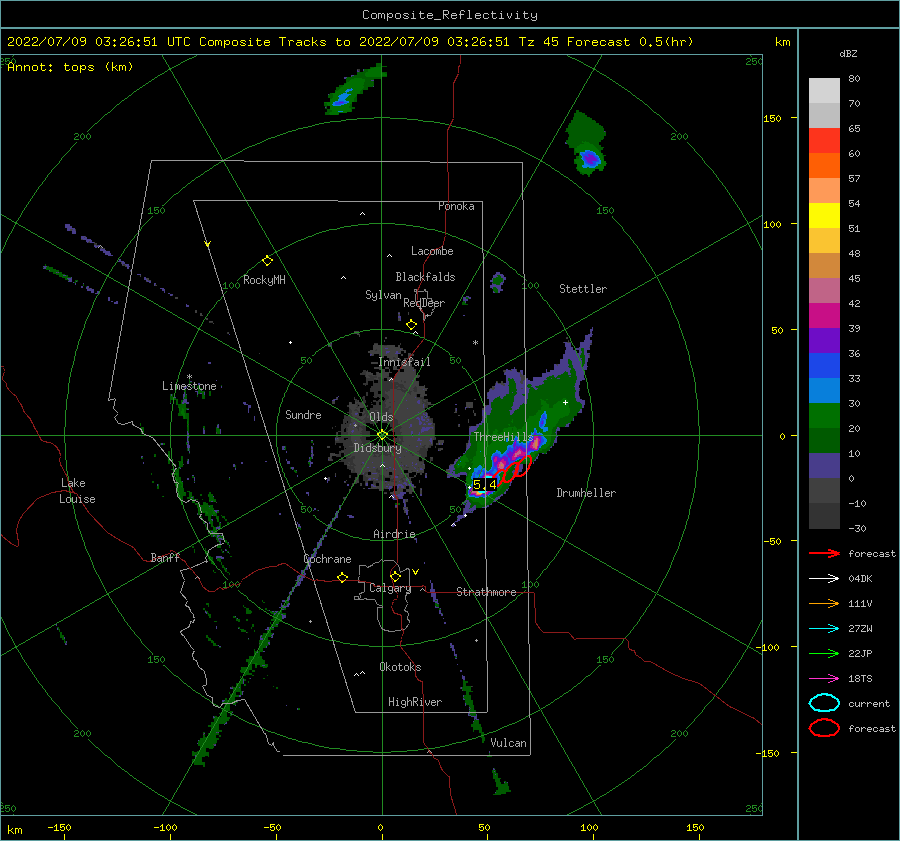Click the small echo west of Stettler
This screenshot has height=841, width=900.
click(498, 282)
